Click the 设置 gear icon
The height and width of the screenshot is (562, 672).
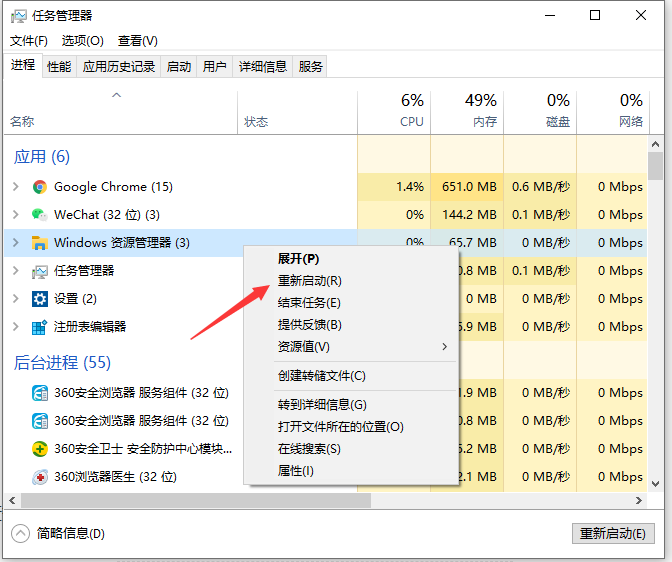coord(40,299)
